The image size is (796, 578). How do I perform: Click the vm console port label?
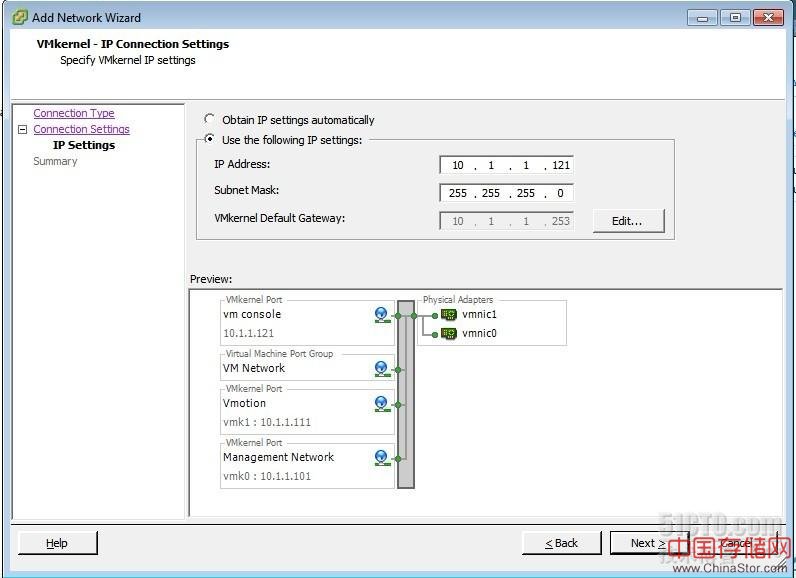252,314
